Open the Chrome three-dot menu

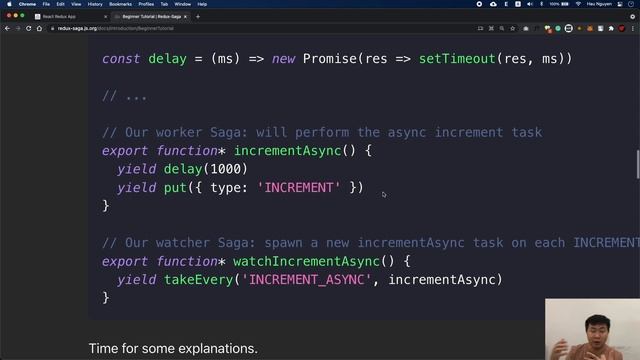633,29
